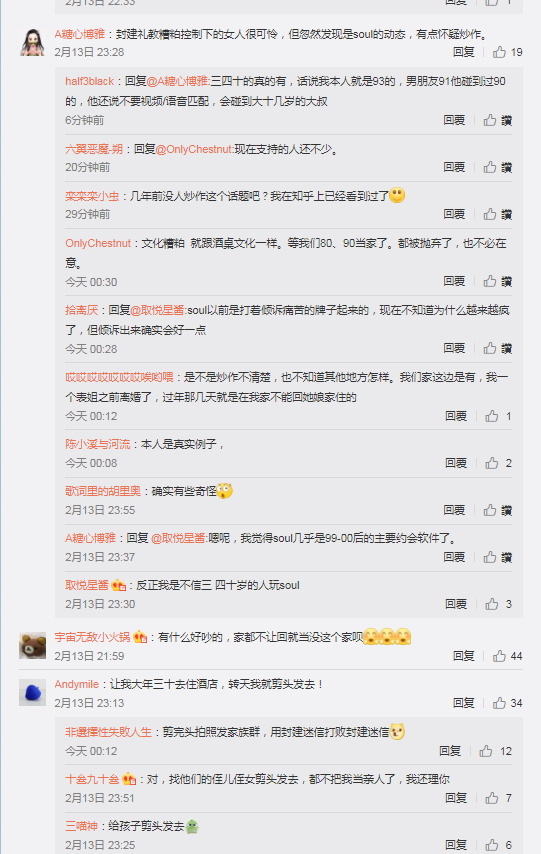
Task: Open A糖心博雅's avatar profile
Action: (x=32, y=42)
